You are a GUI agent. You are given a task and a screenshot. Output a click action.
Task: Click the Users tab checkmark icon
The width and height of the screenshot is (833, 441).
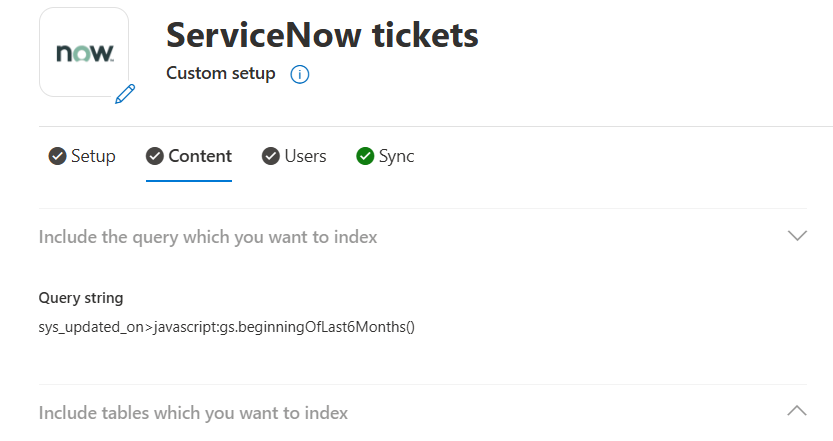(270, 156)
